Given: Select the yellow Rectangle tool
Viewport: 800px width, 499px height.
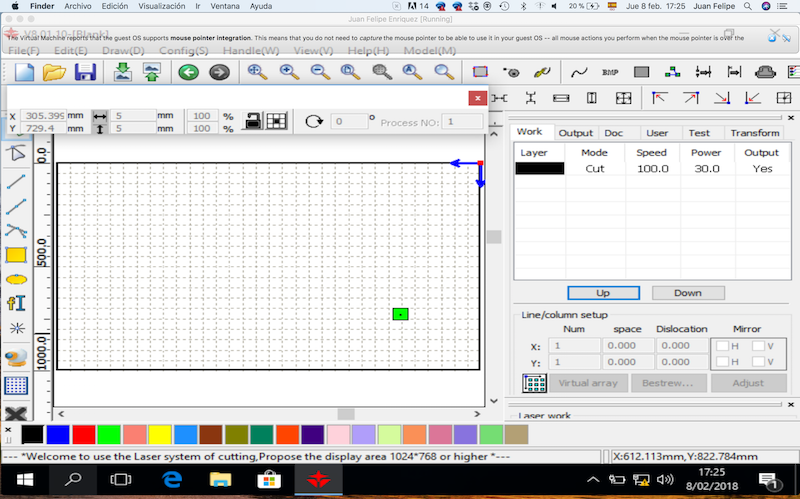Looking at the screenshot, I should [x=16, y=255].
